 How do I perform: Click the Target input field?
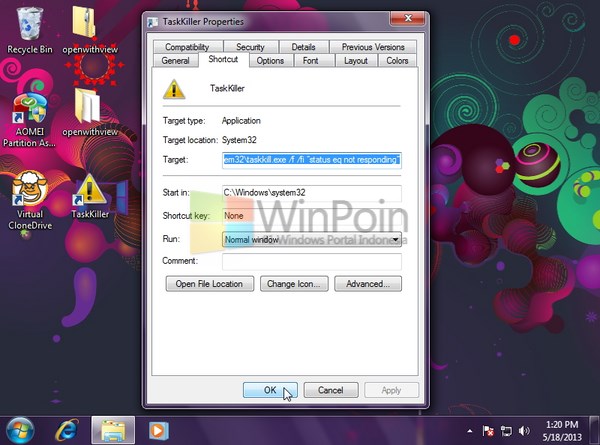pos(311,160)
